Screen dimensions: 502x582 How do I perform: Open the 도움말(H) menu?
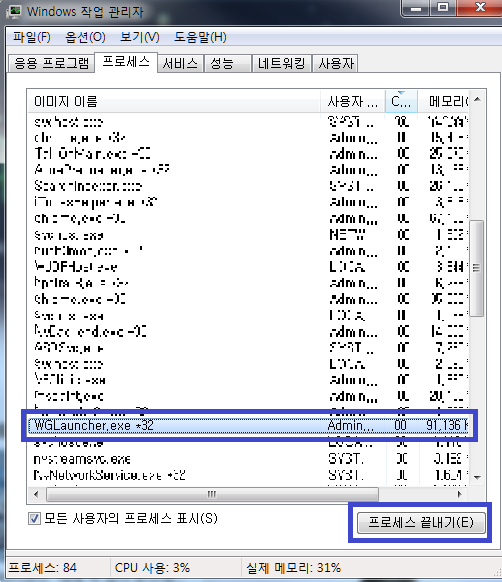tap(200, 37)
